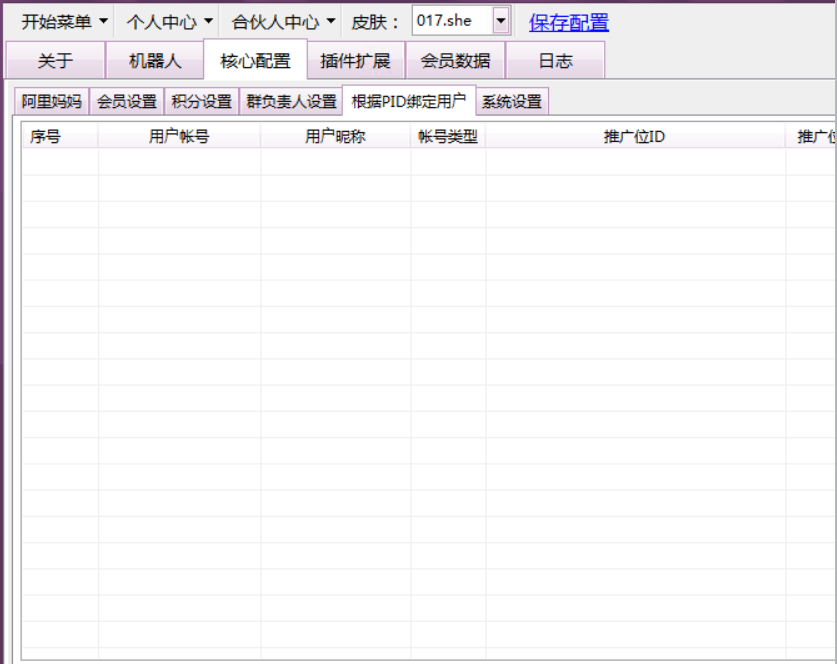Viewport: 837px width, 664px height.
Task: Open the 会员设置 sub-tab
Action: coord(127,102)
